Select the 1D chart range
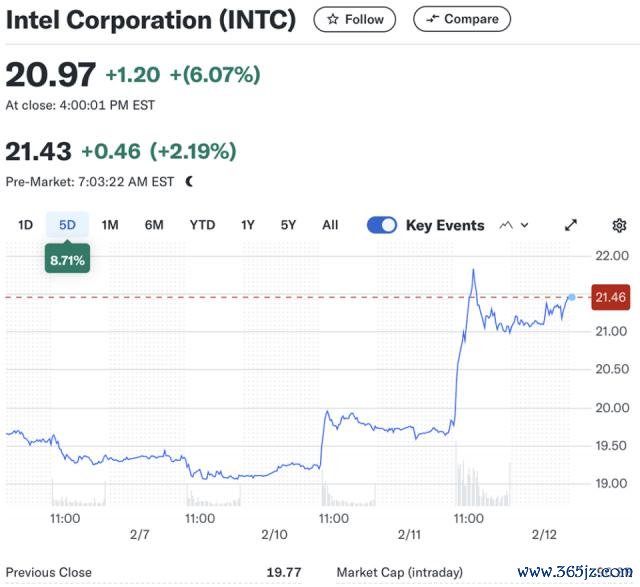640x587 pixels. pos(25,225)
